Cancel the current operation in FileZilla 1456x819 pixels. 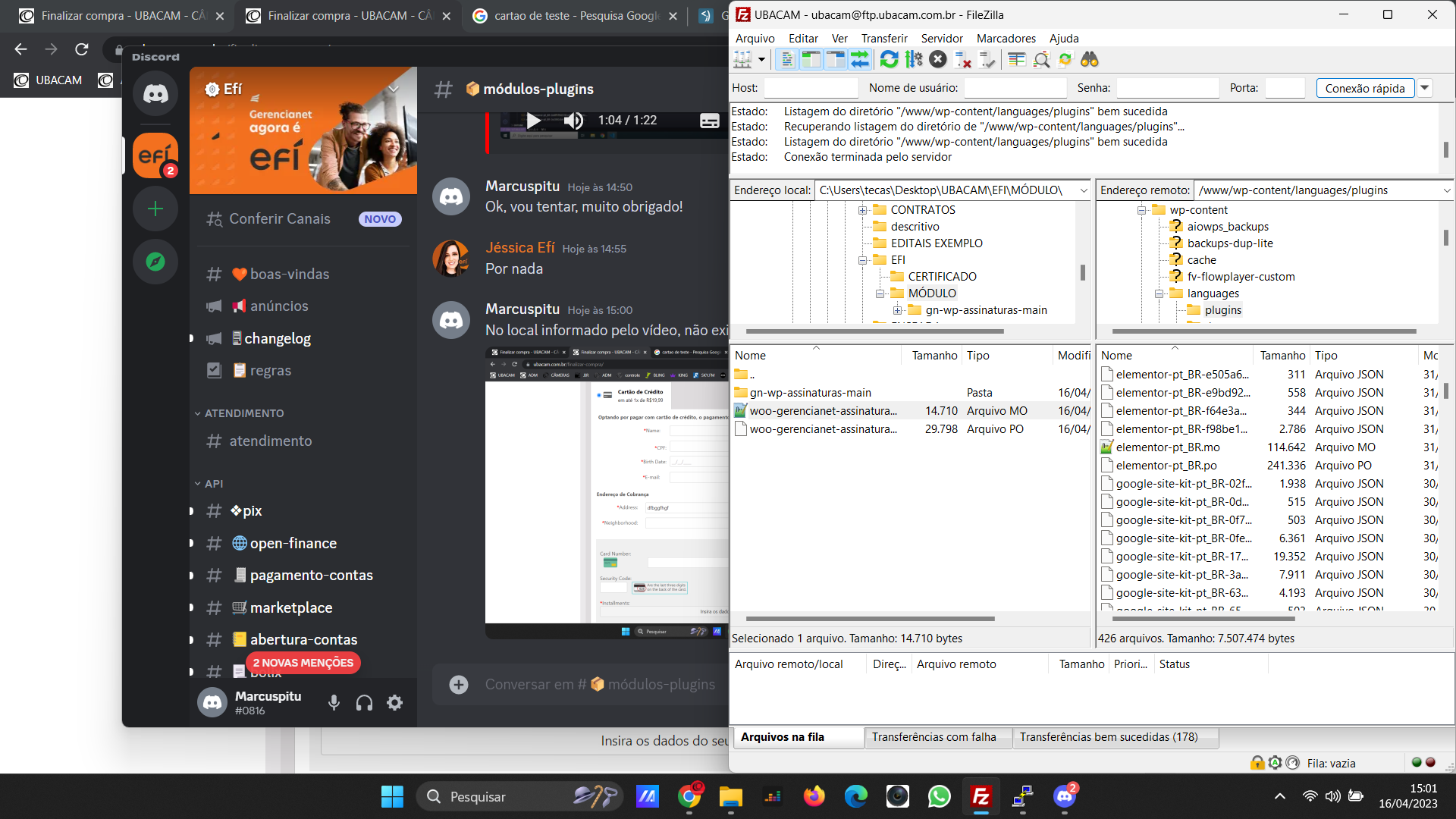click(938, 59)
